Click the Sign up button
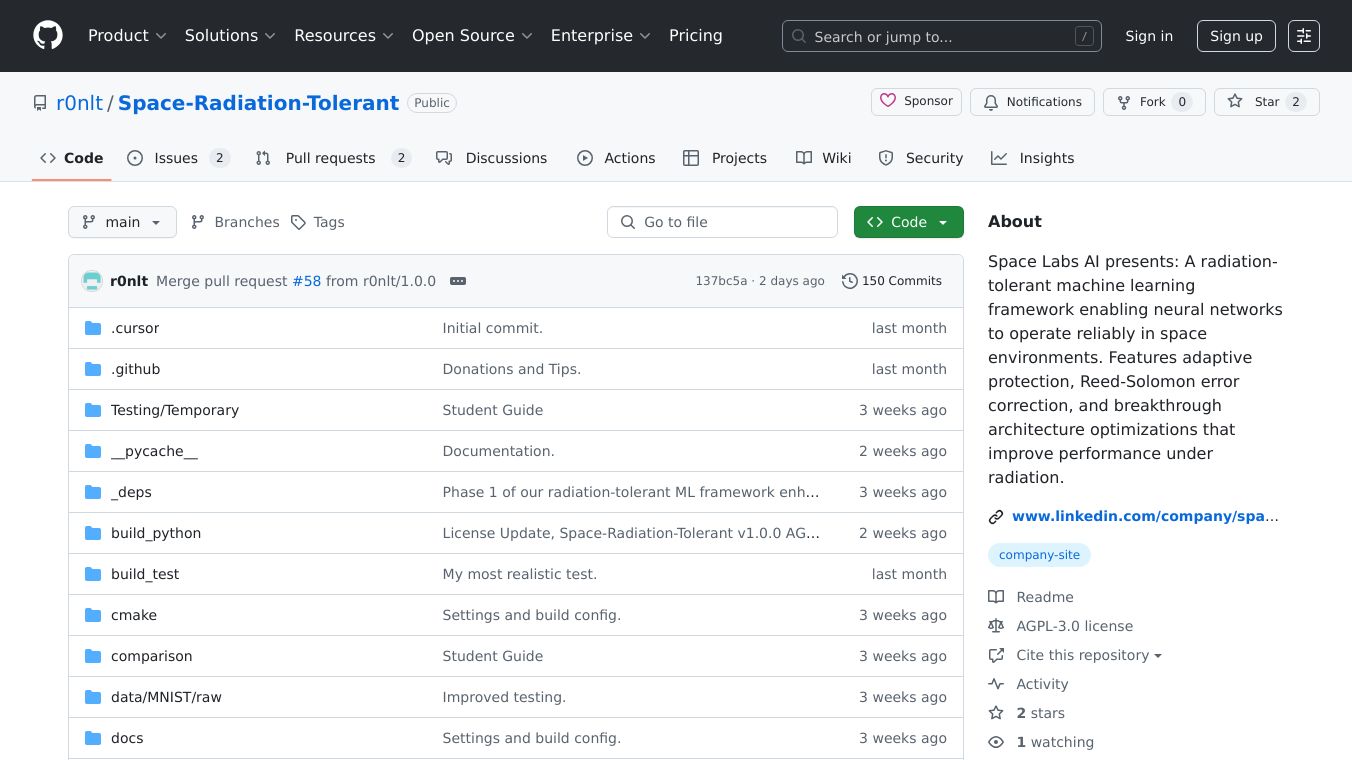Viewport: 1352px width, 760px height. (x=1235, y=36)
